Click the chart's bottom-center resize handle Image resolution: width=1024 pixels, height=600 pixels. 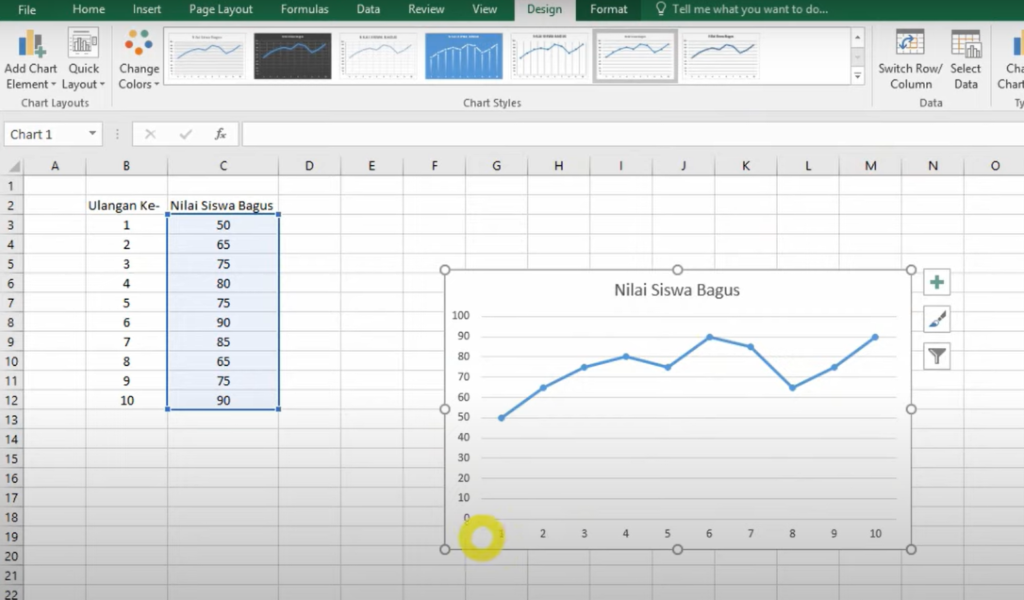pos(677,550)
